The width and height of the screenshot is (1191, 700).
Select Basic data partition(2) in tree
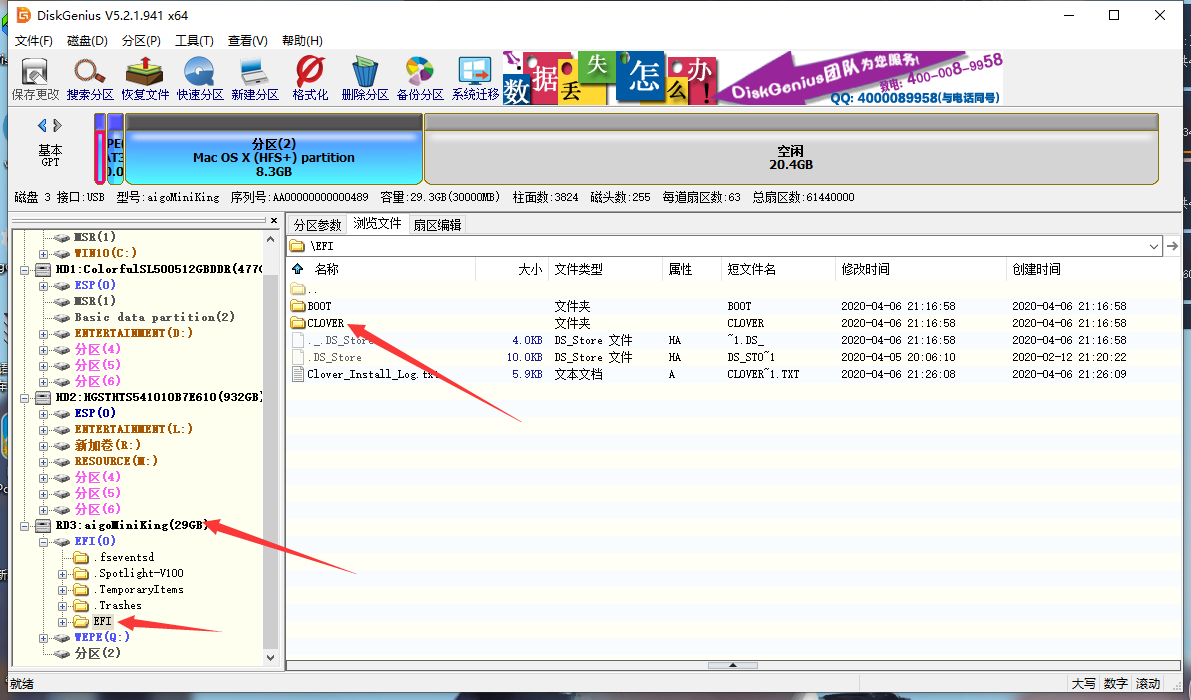[x=154, y=317]
